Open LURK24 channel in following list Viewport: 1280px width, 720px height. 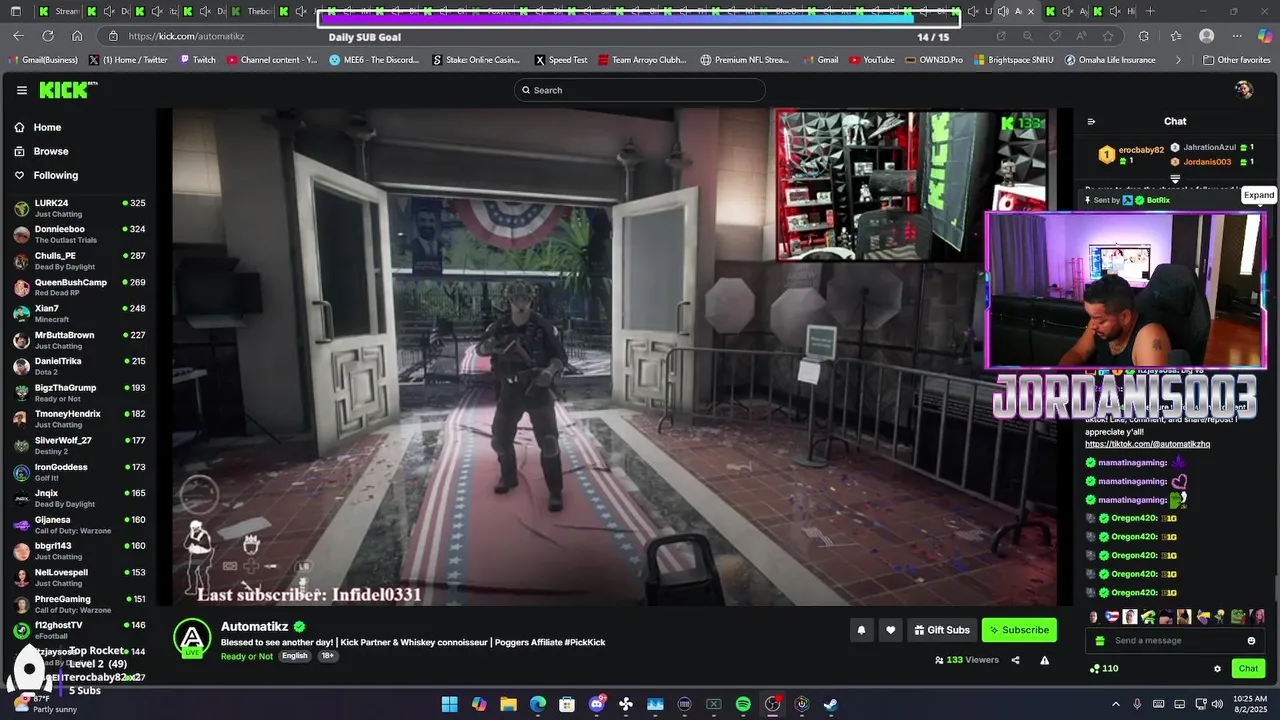(79, 208)
